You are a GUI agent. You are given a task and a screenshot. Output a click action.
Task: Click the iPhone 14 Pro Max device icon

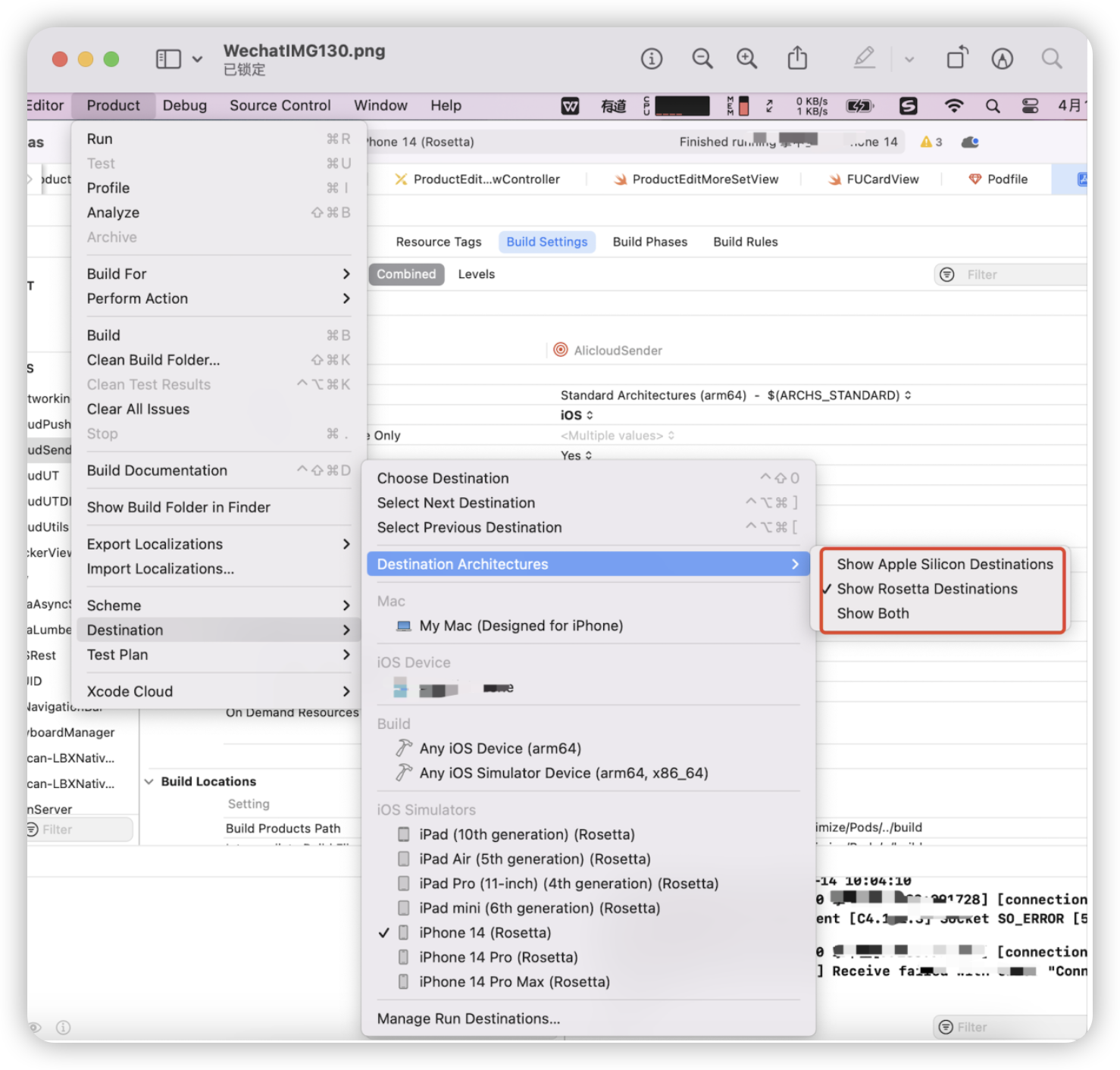coord(404,981)
